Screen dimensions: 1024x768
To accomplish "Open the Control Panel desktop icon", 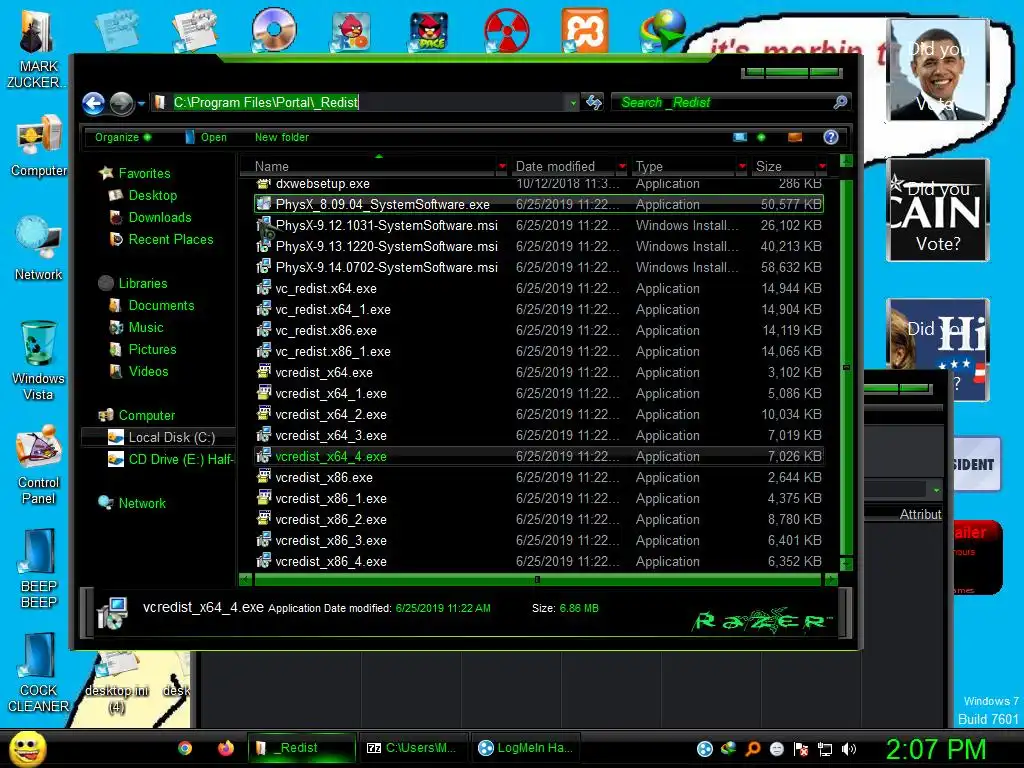I will (39, 464).
